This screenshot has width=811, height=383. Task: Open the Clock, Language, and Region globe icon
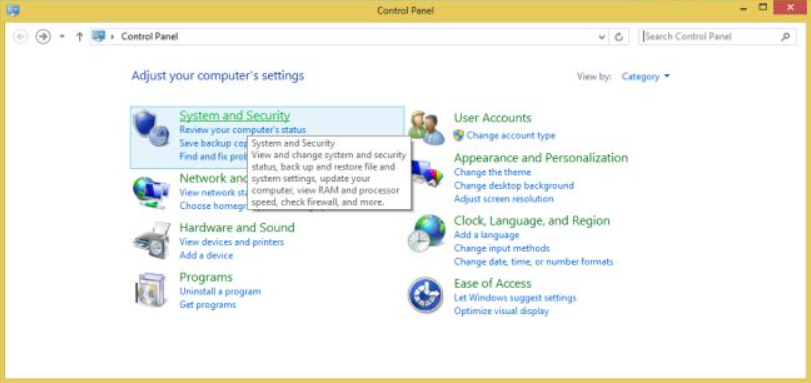(x=426, y=233)
